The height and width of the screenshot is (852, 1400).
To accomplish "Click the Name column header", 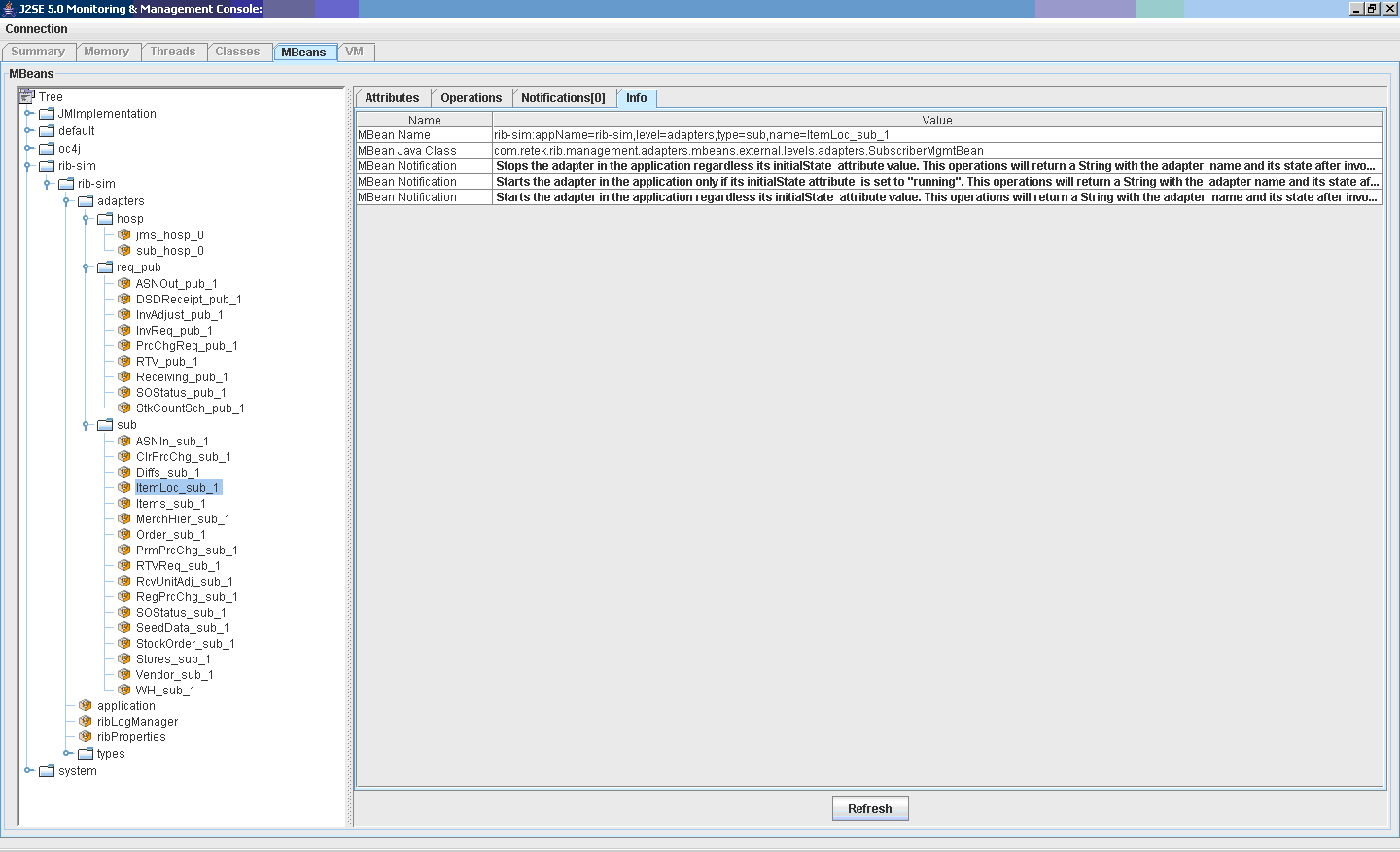I will click(425, 120).
